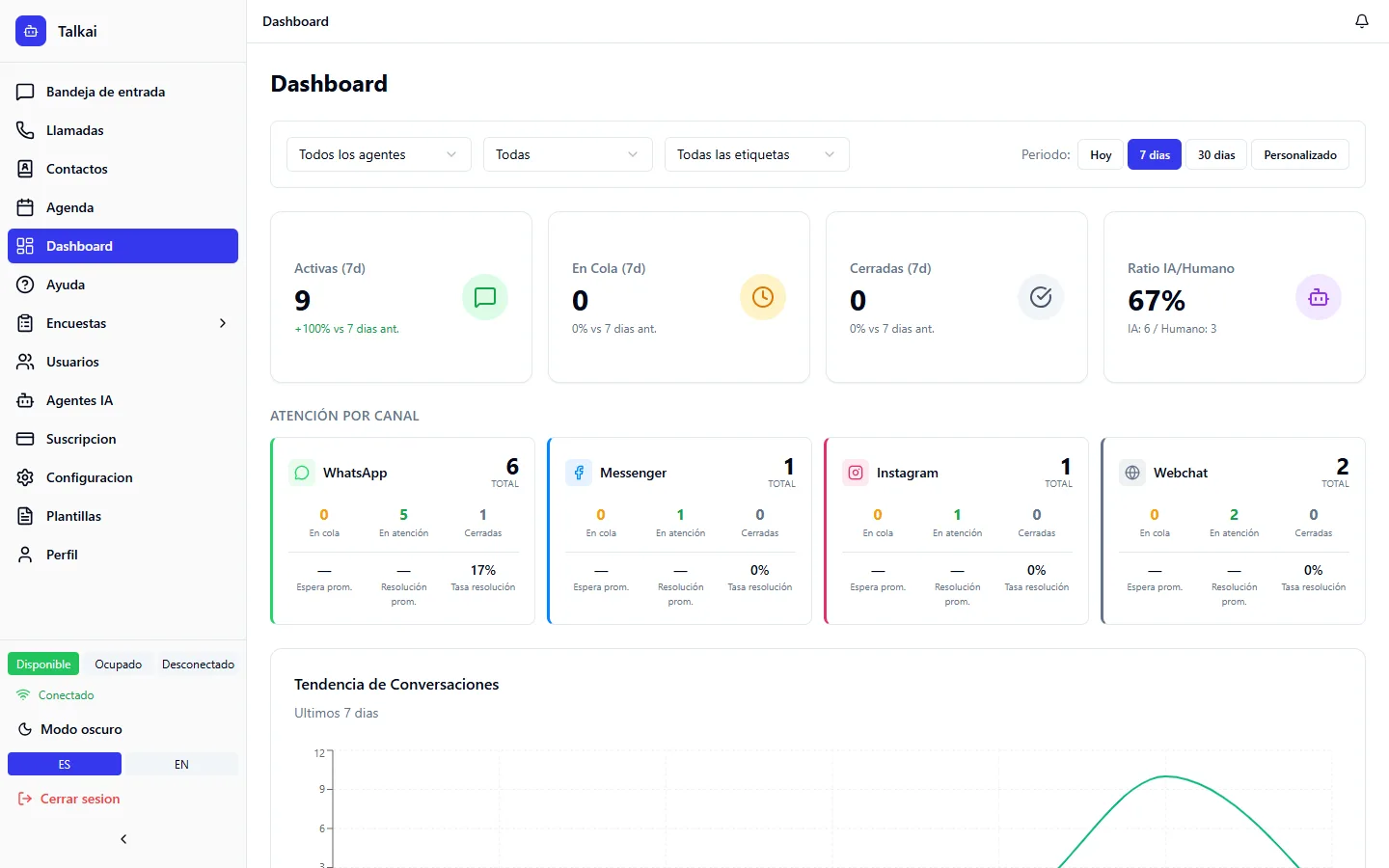Viewport: 1389px width, 868px height.
Task: Switch language to ES
Action: pos(65,764)
